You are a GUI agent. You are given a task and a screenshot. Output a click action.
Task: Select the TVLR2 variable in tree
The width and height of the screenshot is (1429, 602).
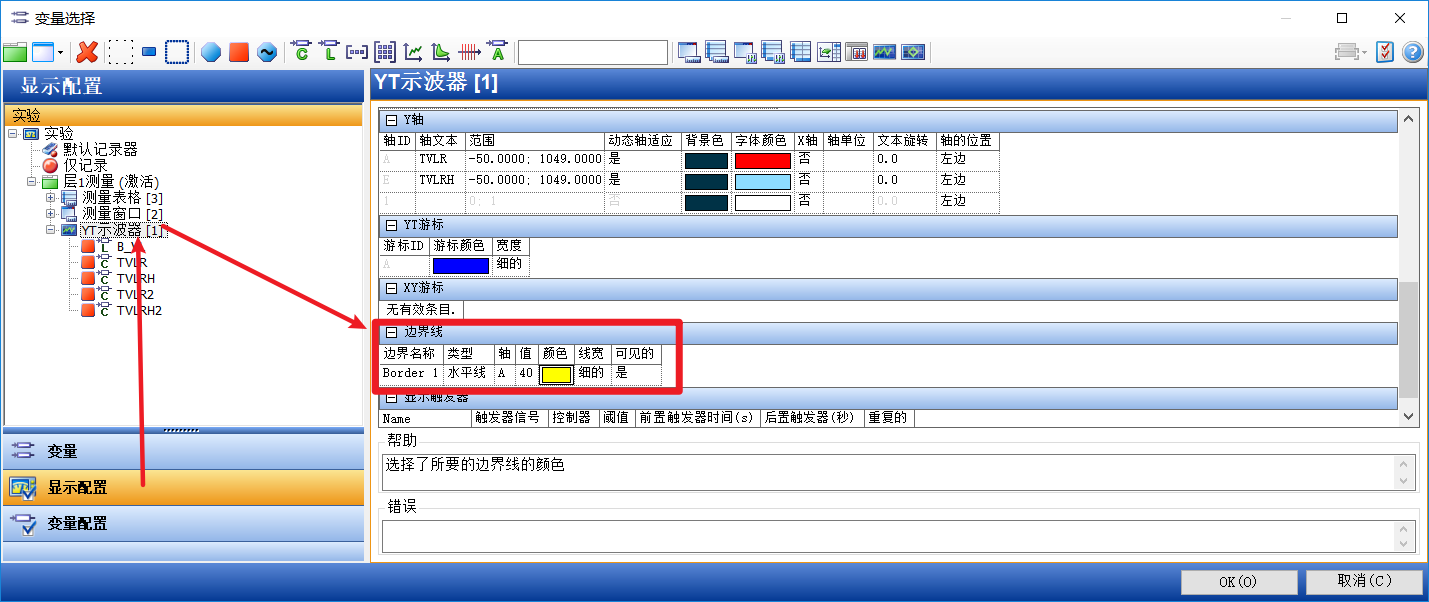[x=135, y=294]
